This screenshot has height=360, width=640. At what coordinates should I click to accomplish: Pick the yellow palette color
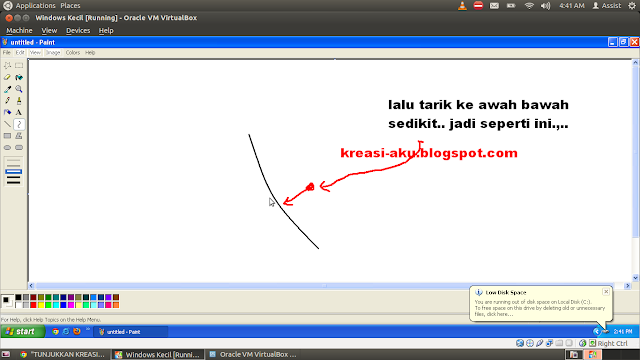click(41, 304)
